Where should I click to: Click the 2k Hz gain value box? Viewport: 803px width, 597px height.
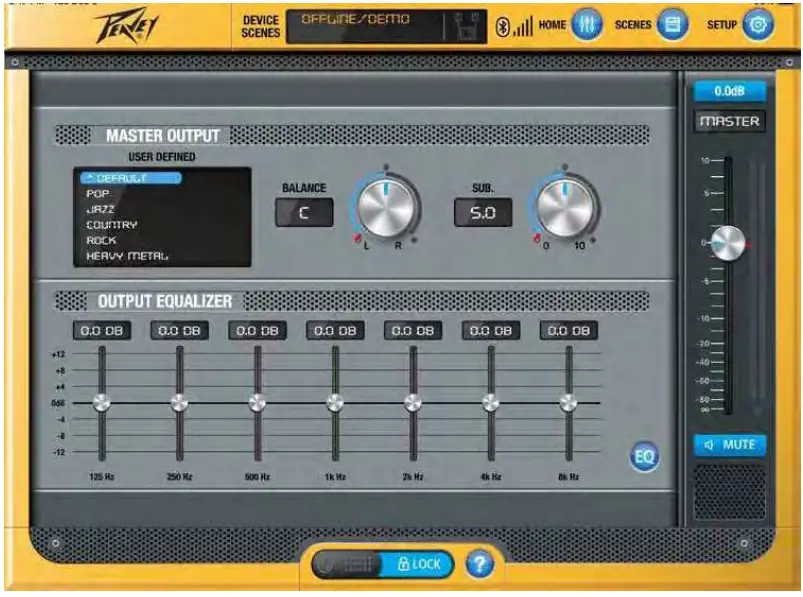pos(413,331)
